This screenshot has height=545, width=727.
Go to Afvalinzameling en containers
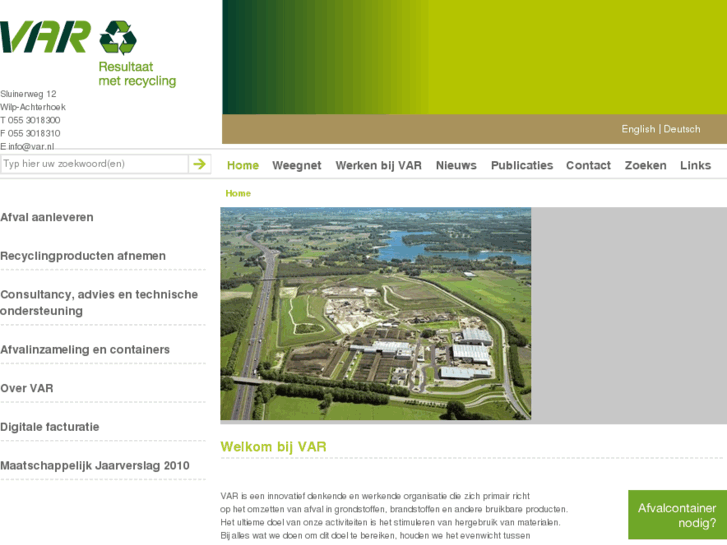pos(85,350)
